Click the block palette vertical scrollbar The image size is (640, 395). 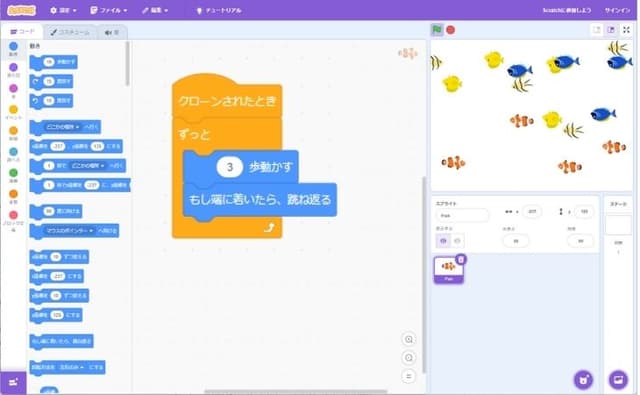click(x=128, y=63)
